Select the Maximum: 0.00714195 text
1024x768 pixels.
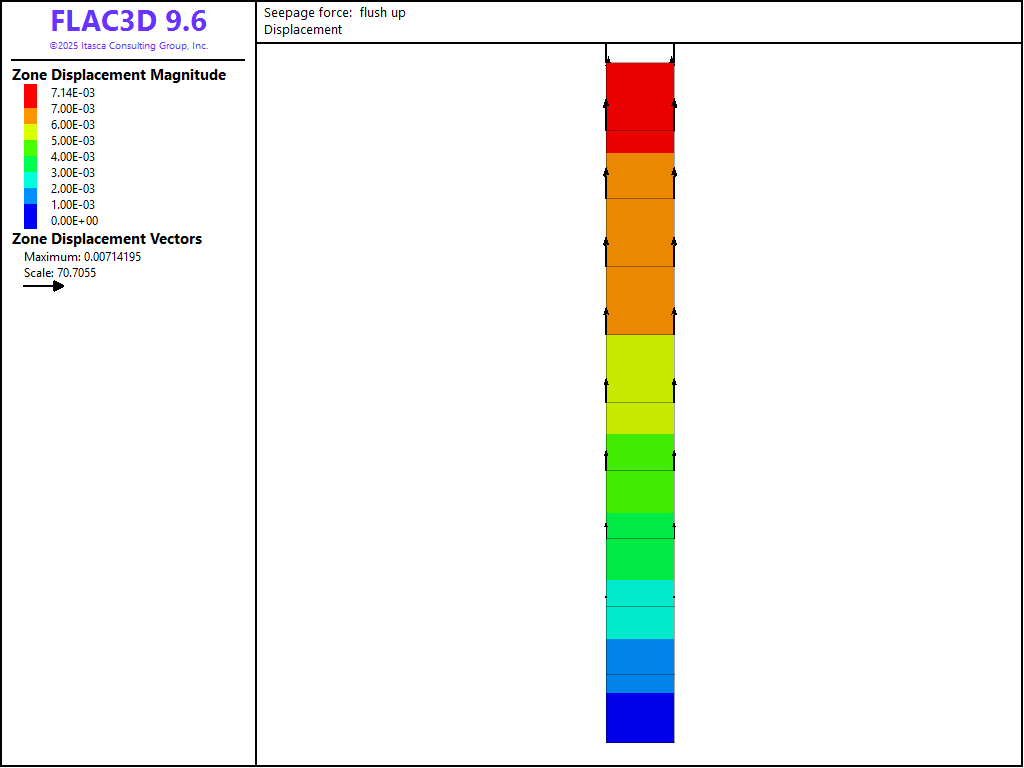pyautogui.click(x=82, y=257)
